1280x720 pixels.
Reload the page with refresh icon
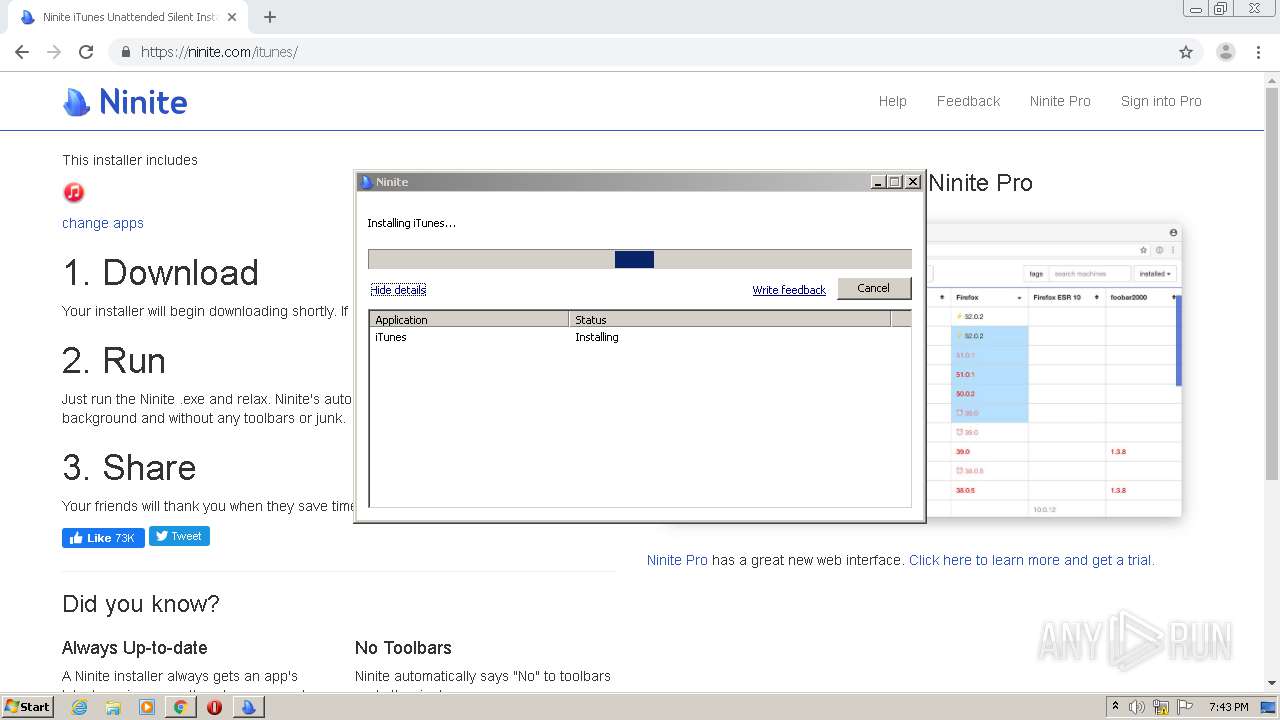(x=86, y=52)
